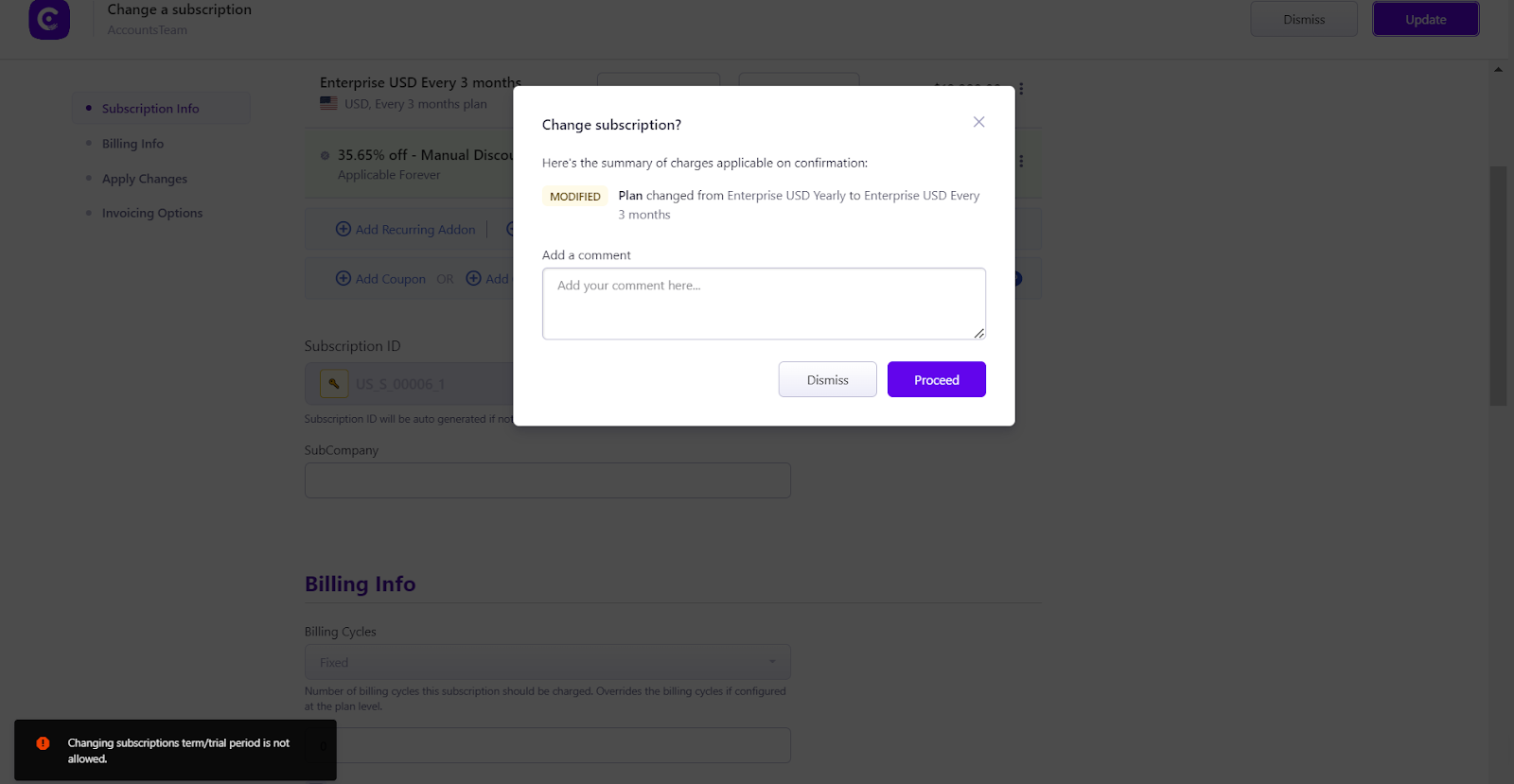Click the SubCompany input field
The height and width of the screenshot is (784, 1514).
tap(548, 480)
